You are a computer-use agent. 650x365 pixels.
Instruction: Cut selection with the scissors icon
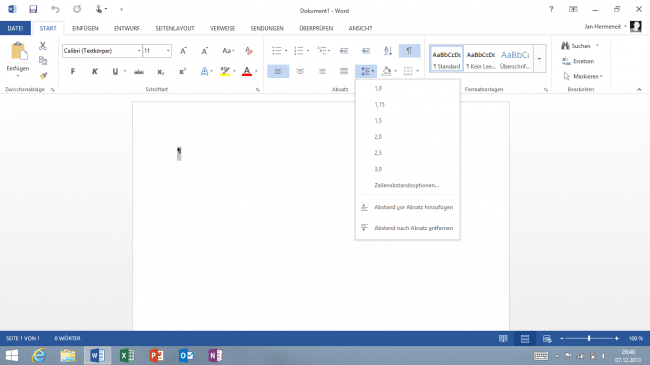[x=43, y=46]
